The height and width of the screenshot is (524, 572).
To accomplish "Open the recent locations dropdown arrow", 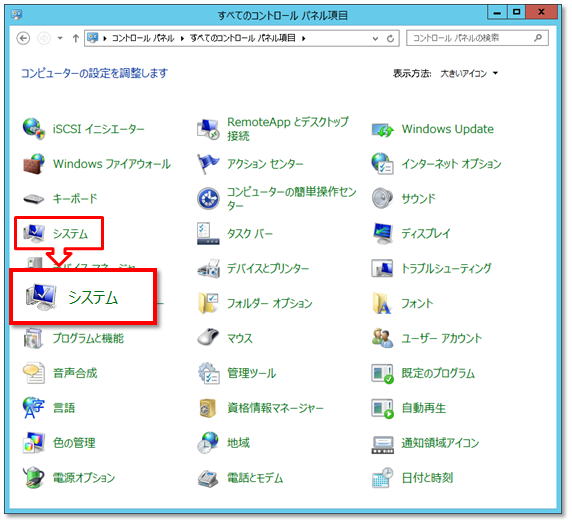I will click(60, 38).
